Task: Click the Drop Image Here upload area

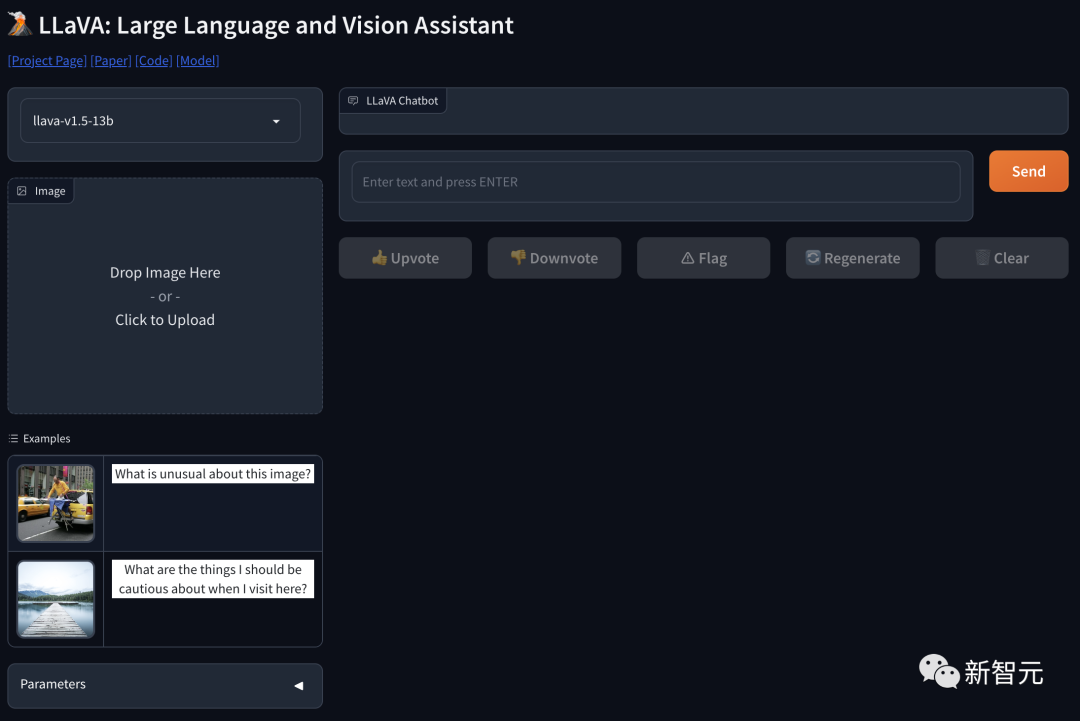Action: click(x=165, y=296)
